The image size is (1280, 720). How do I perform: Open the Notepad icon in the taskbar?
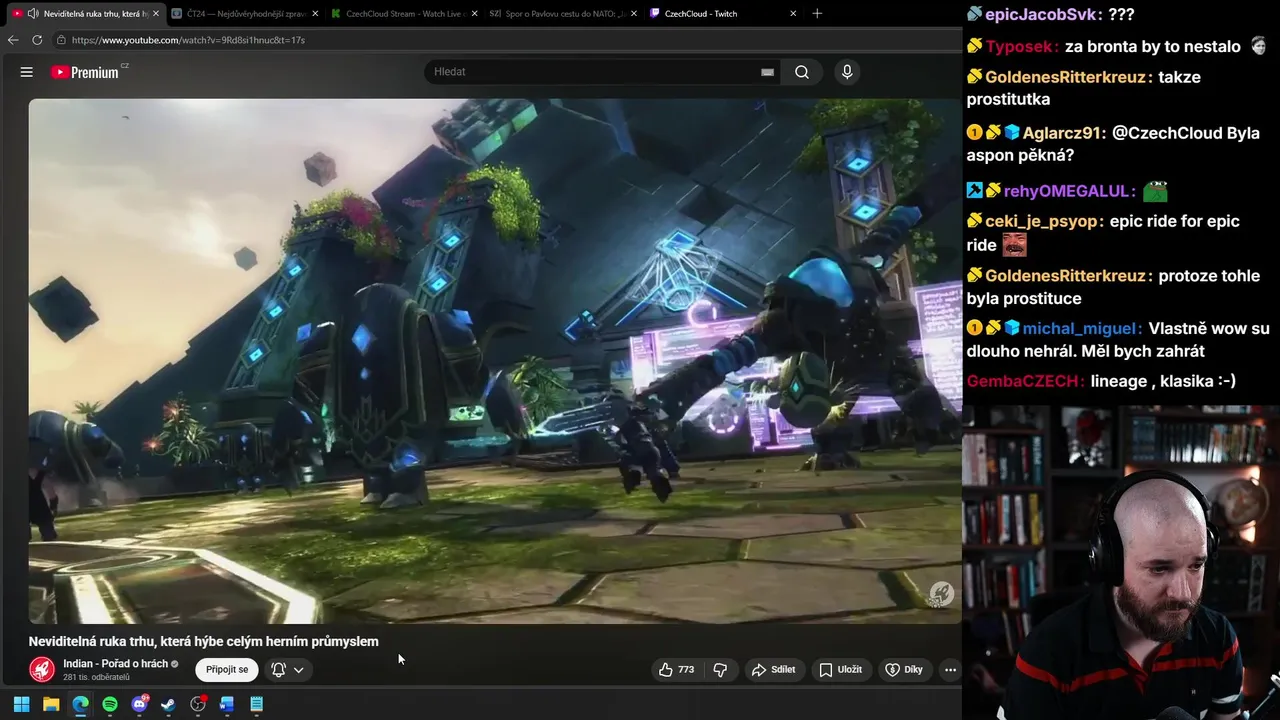point(256,704)
